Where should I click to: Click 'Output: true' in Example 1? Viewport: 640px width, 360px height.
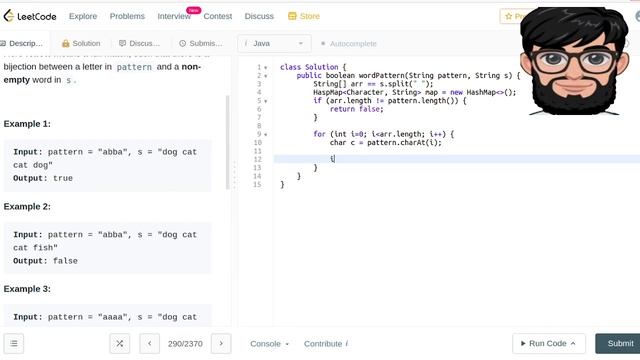(43, 178)
